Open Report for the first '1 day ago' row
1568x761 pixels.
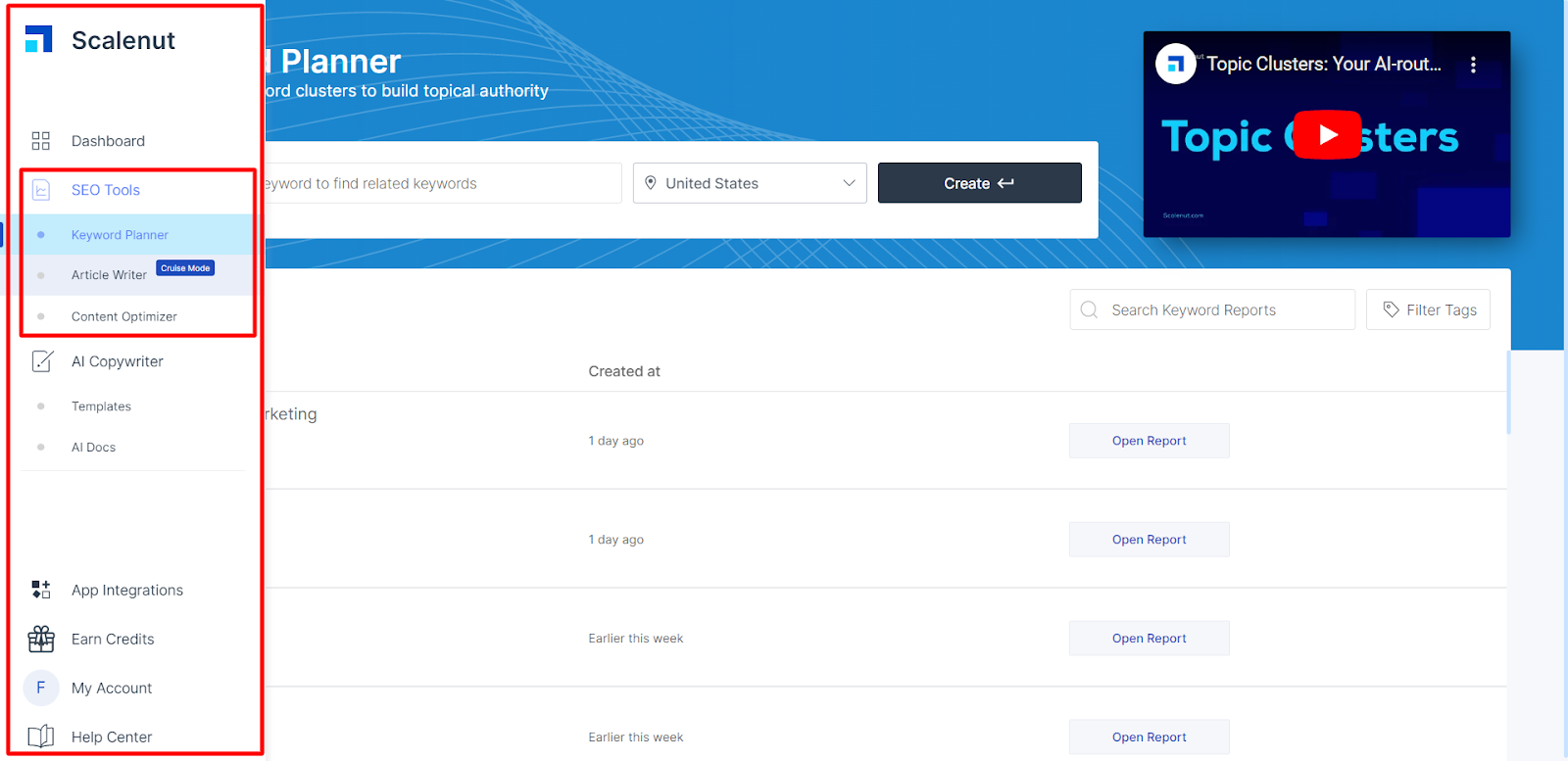tap(1150, 441)
